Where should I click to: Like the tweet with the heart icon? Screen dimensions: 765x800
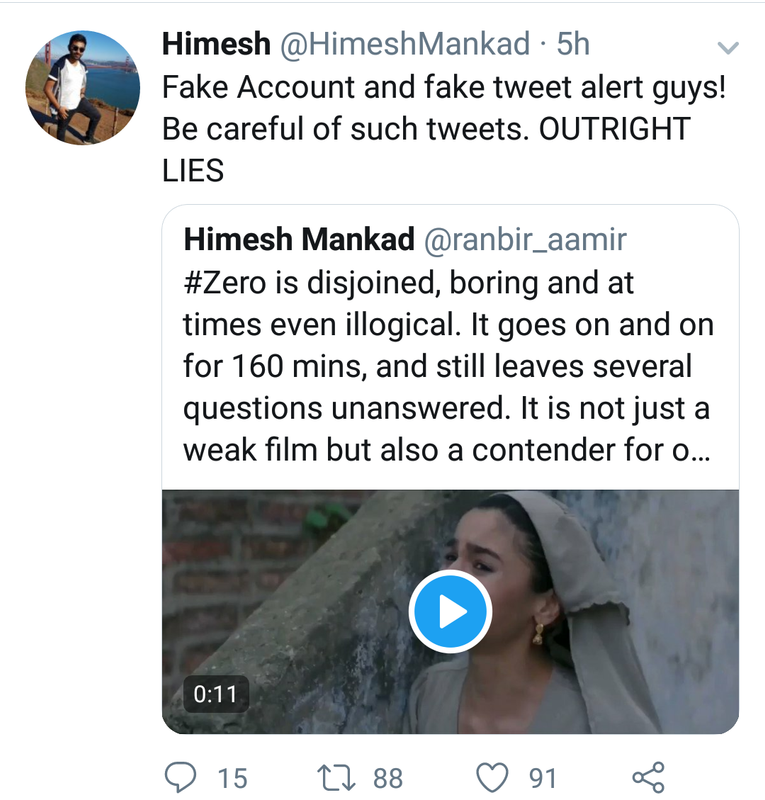pos(492,778)
